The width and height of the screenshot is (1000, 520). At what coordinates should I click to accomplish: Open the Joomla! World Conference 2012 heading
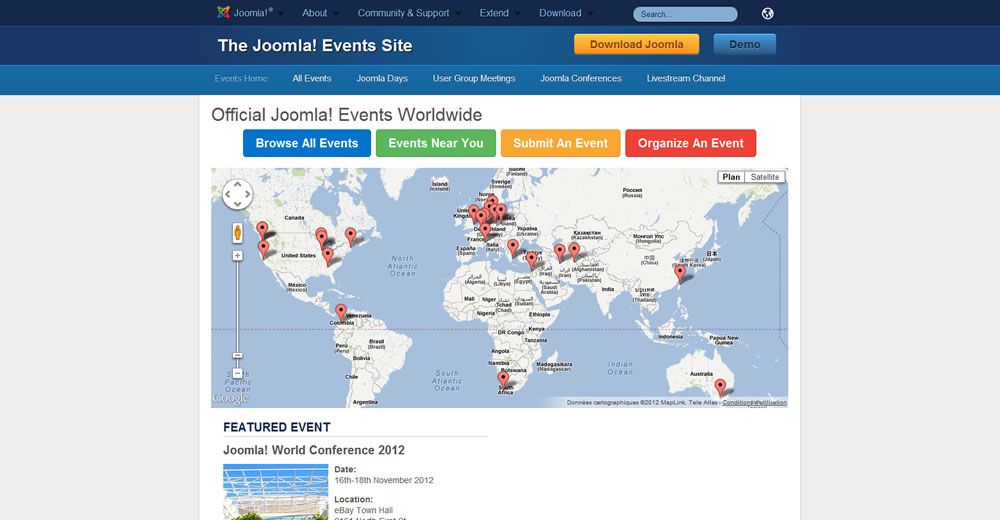tap(314, 450)
